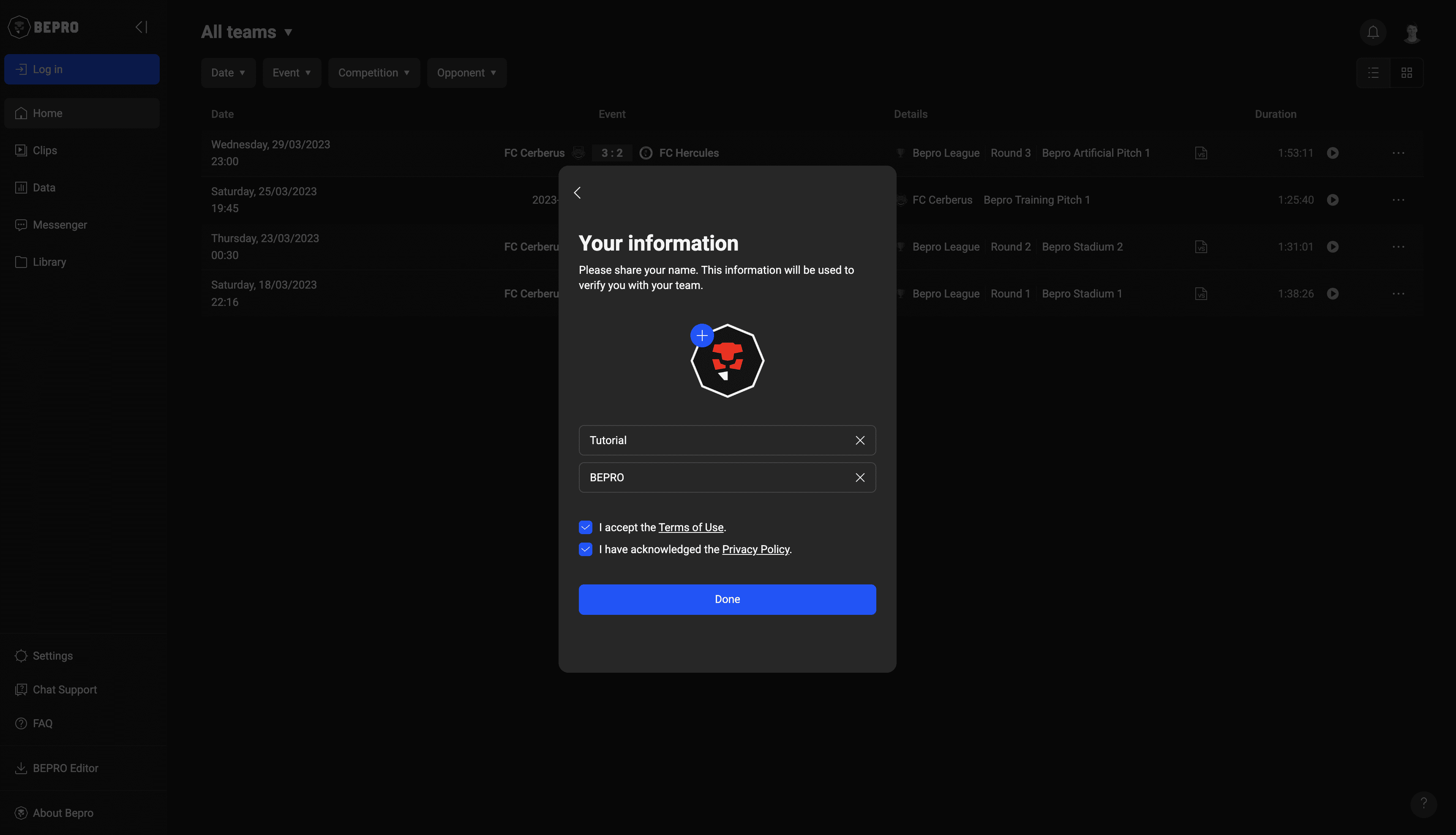Click the back arrow in the dialog
This screenshot has width=1456, height=835.
coord(577,193)
